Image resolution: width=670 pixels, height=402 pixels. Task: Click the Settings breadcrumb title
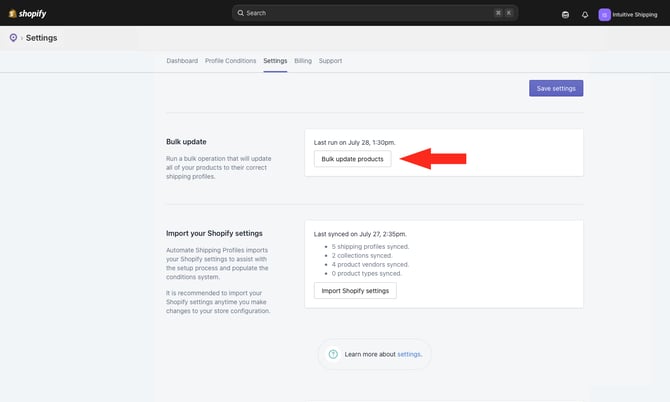point(41,38)
